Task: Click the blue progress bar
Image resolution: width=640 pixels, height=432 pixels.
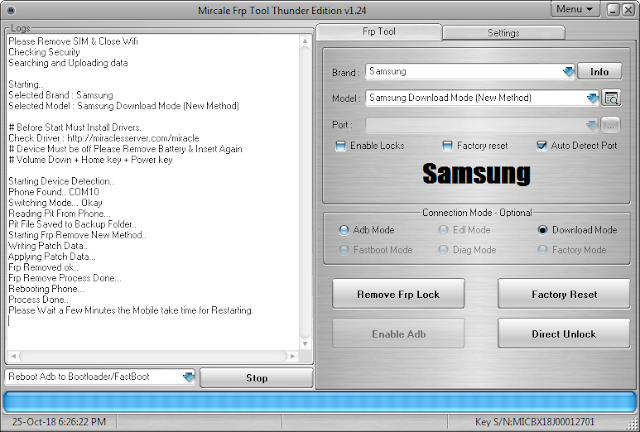Action: pyautogui.click(x=320, y=402)
